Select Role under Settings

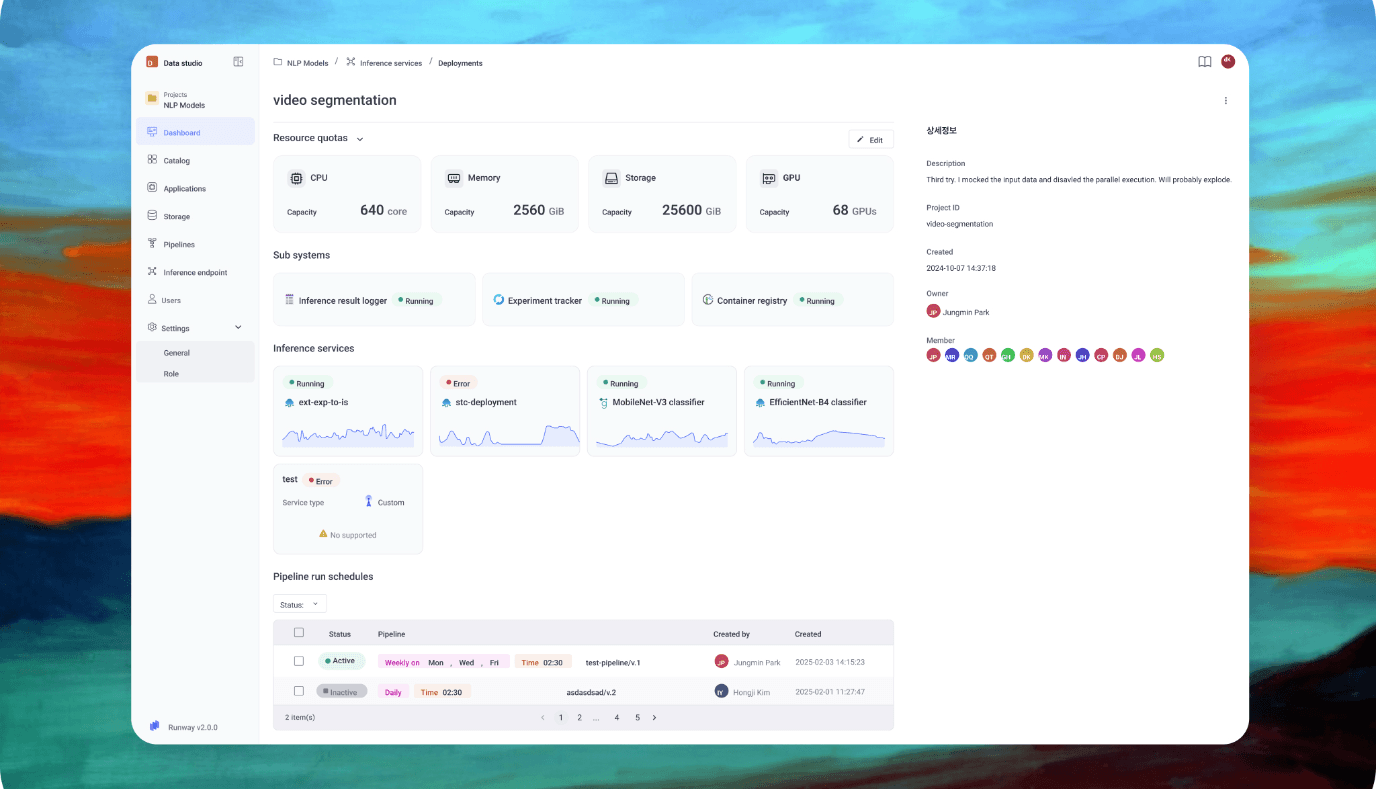[171, 374]
